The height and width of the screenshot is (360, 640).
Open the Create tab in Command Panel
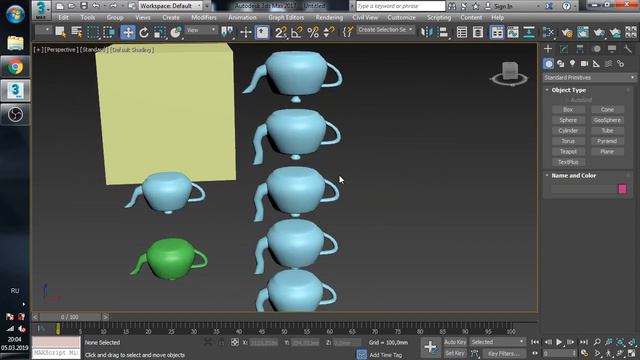coord(548,49)
